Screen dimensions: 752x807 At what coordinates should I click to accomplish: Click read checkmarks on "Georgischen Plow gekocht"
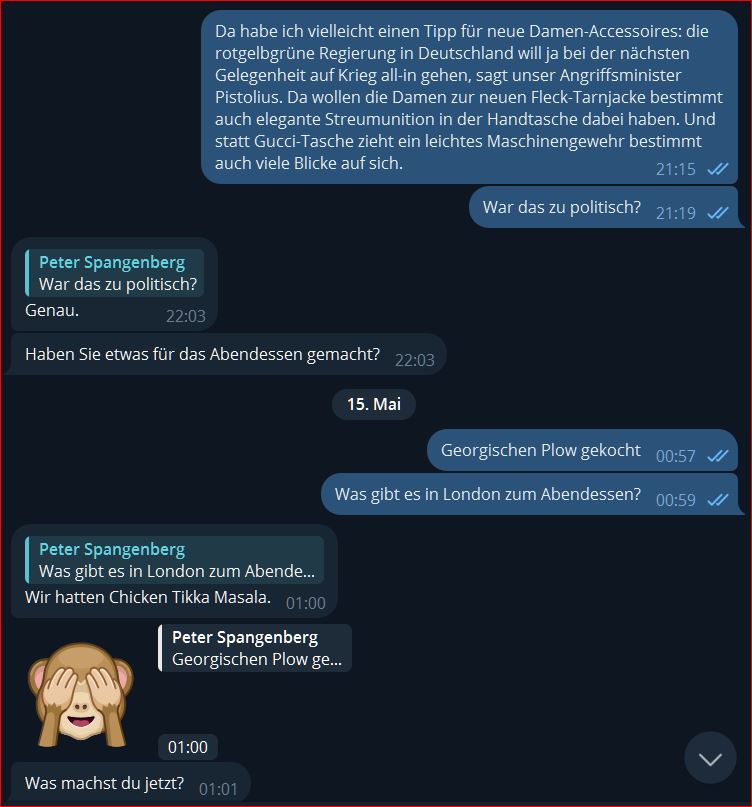(x=718, y=455)
